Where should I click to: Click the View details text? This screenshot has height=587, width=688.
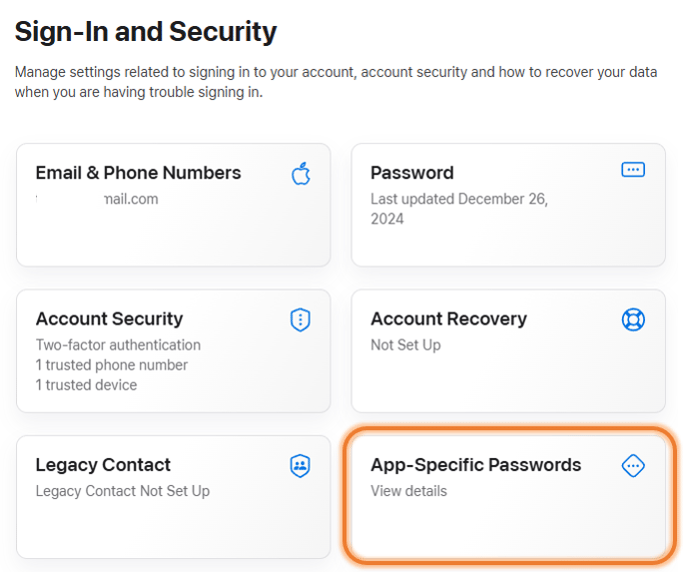coord(409,491)
